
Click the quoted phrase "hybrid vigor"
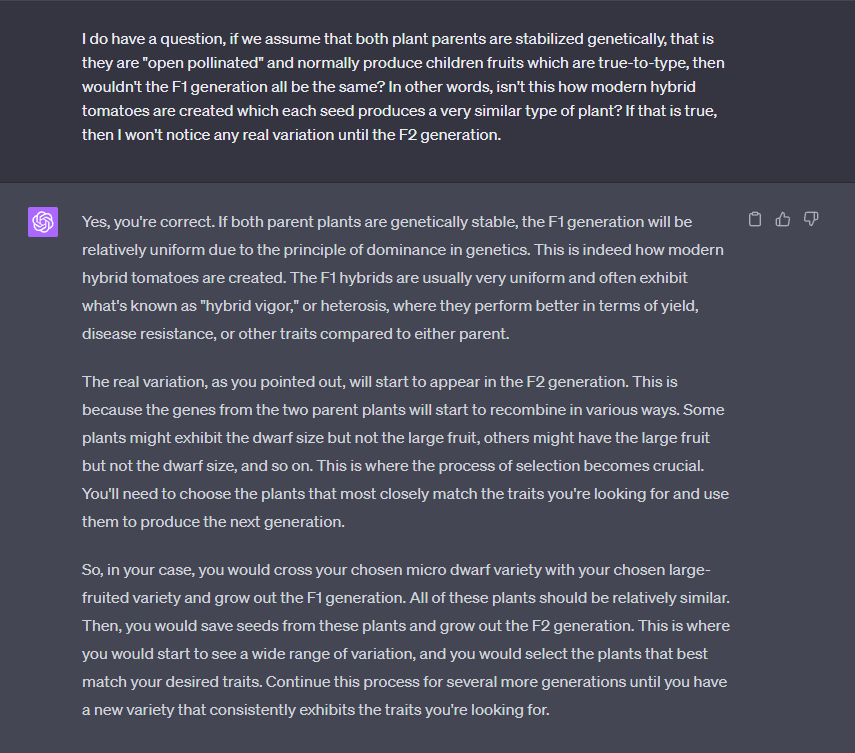(x=249, y=306)
